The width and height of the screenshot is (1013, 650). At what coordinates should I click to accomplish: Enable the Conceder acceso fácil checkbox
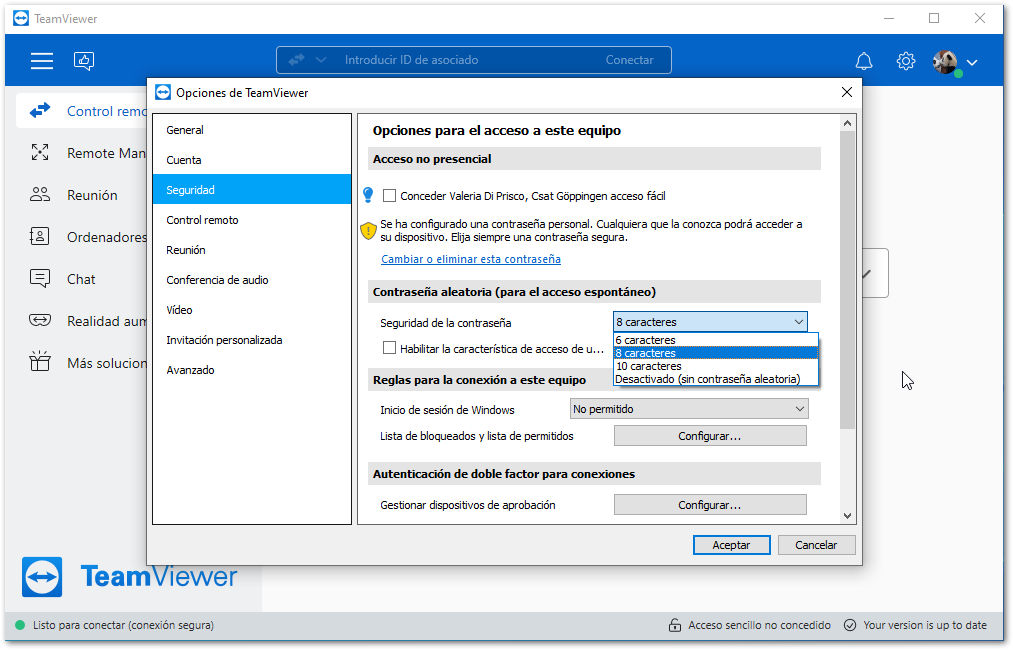[x=390, y=195]
